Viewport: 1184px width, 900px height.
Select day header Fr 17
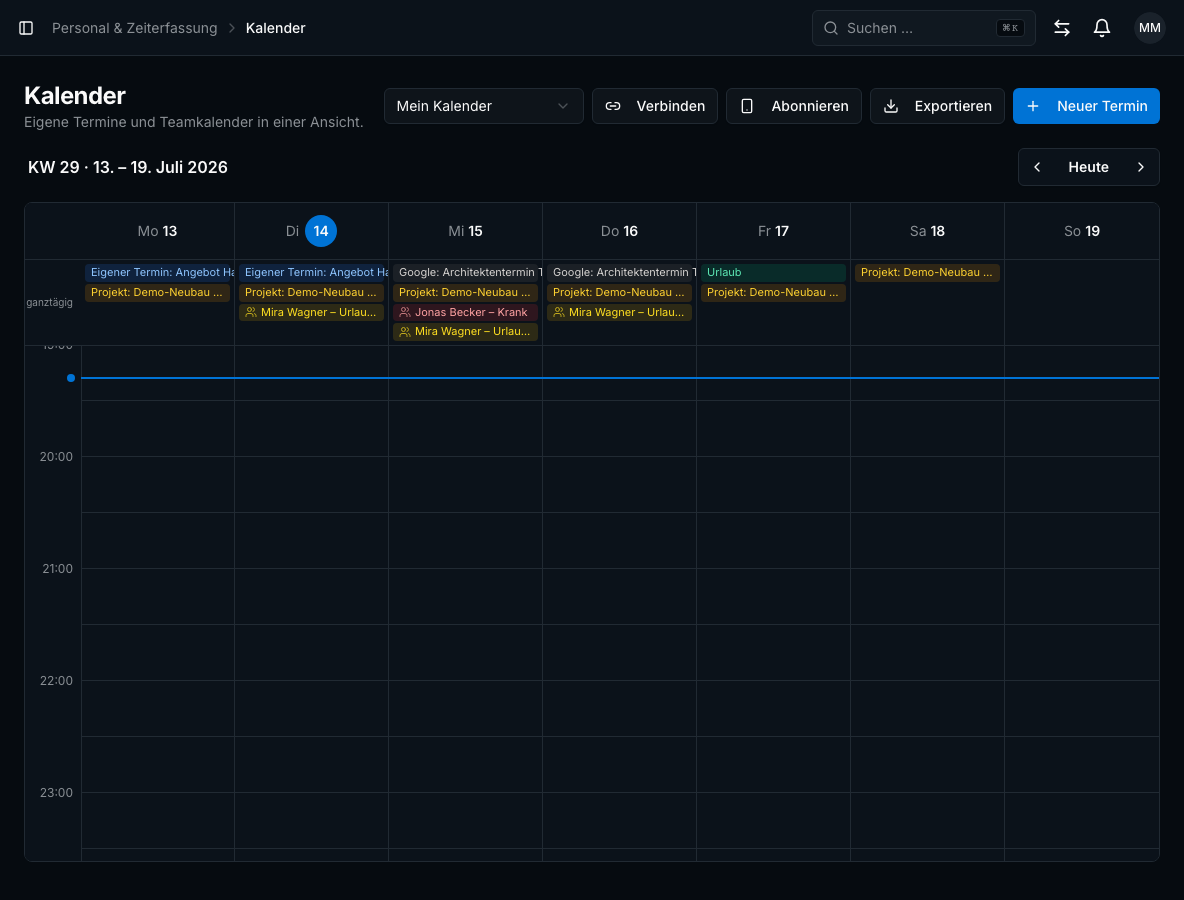773,231
